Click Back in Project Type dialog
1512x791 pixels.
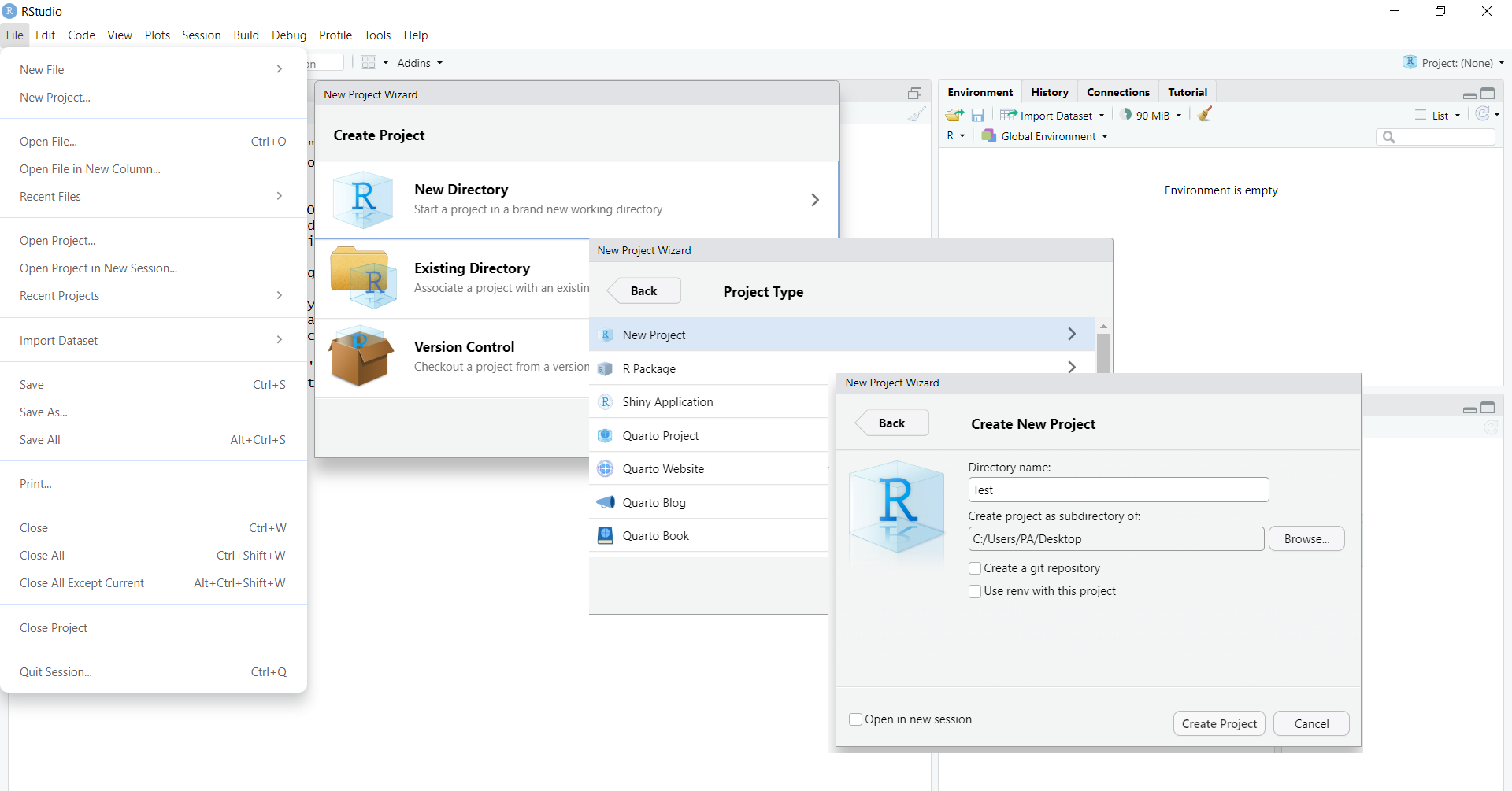[643, 291]
